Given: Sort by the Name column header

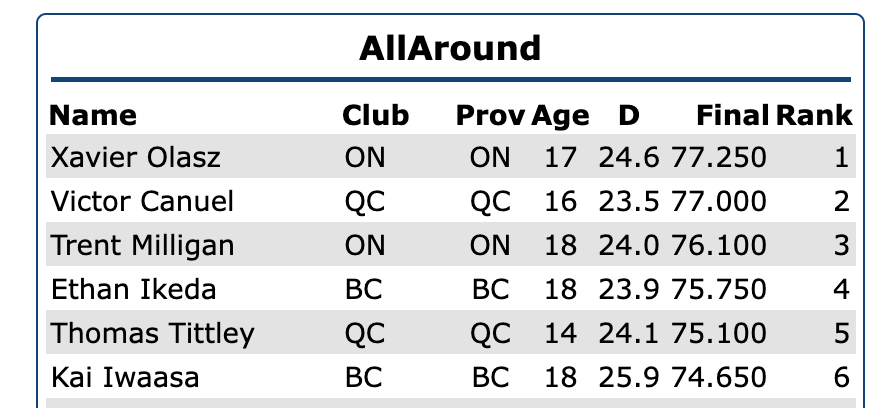Looking at the screenshot, I should (x=94, y=115).
